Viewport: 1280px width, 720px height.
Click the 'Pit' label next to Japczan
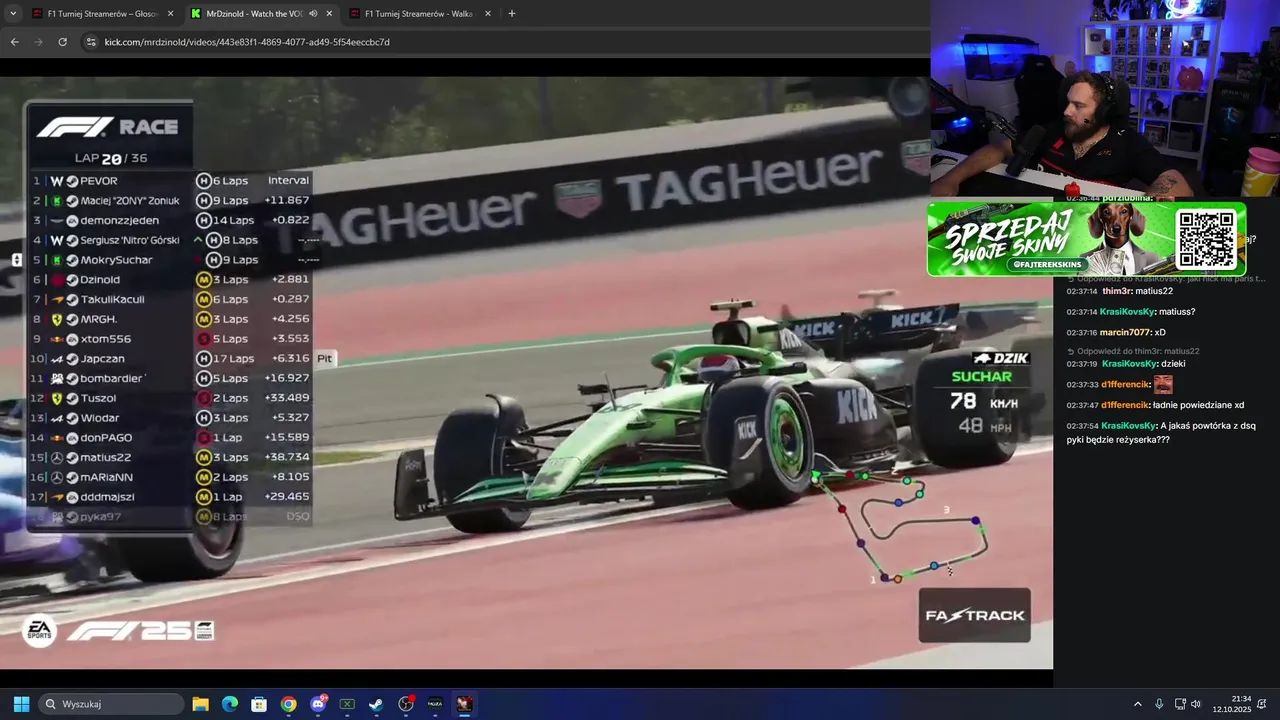(324, 358)
